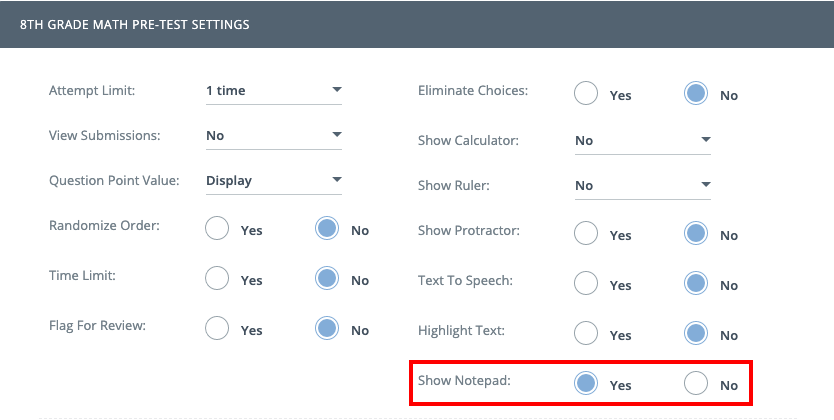Click Yes for Show Notepad
834x420 pixels.
587,384
